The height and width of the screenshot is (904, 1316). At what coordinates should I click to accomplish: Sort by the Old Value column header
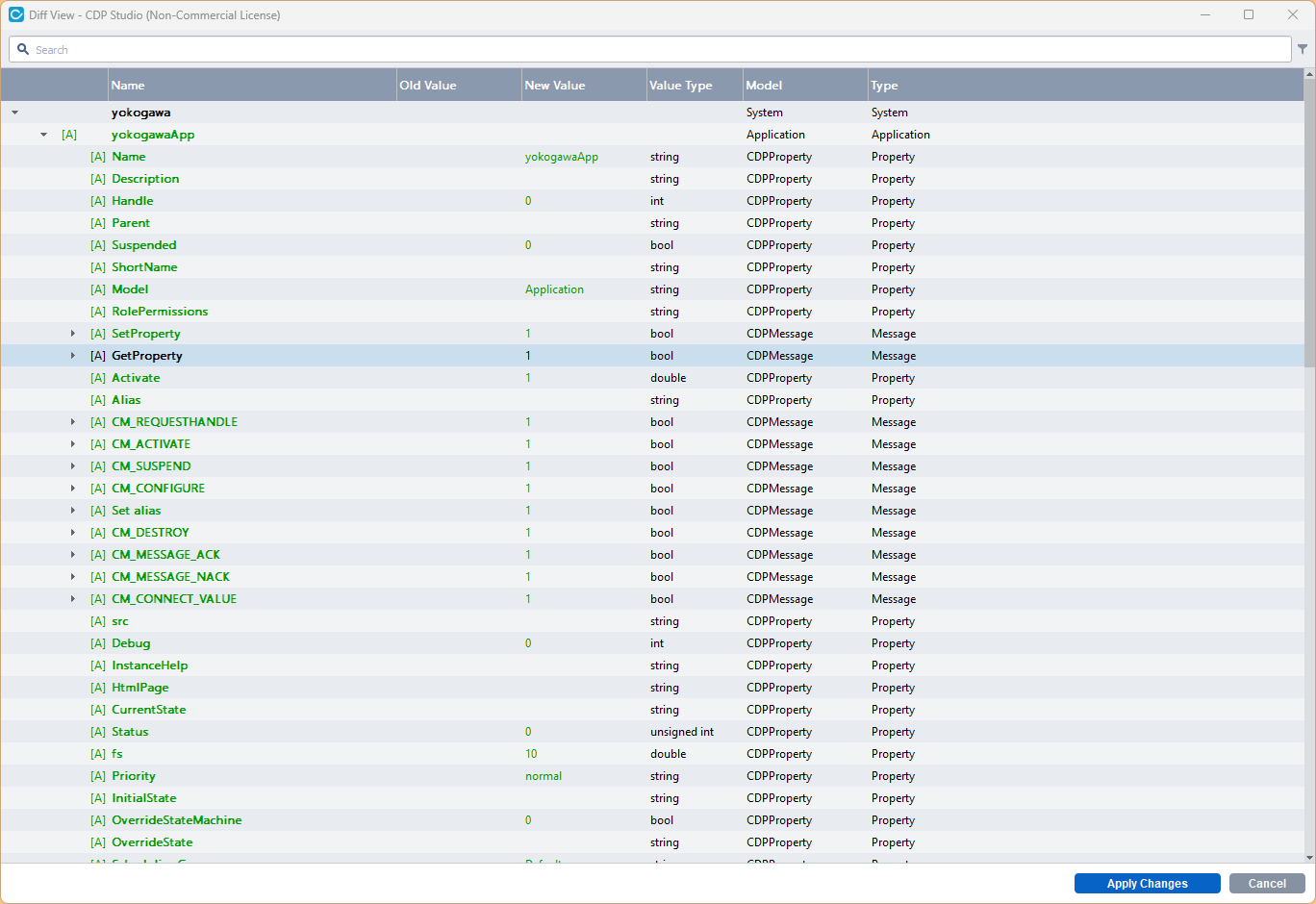tap(459, 86)
